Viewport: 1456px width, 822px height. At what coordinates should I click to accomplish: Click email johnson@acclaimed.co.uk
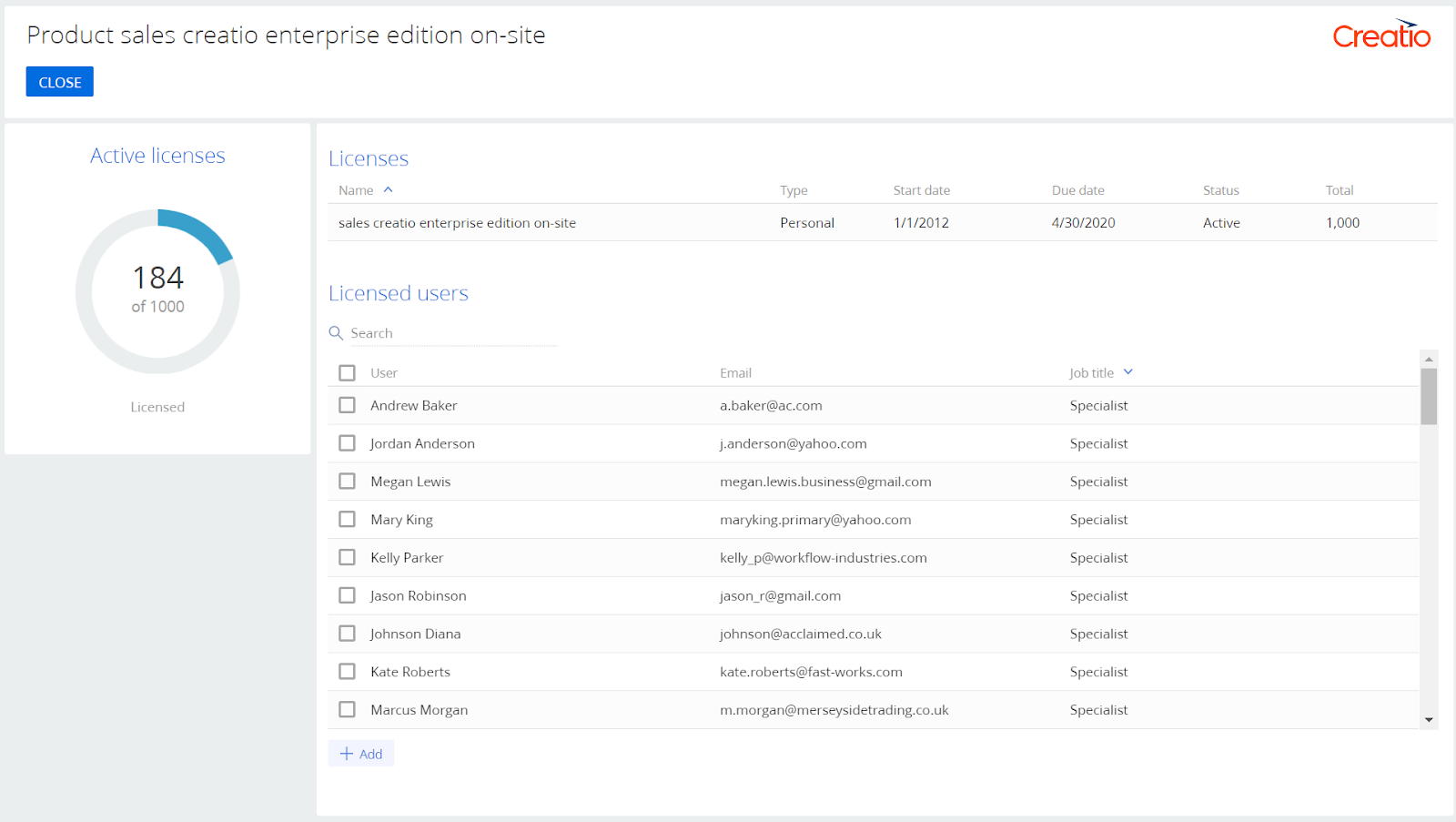tap(801, 634)
